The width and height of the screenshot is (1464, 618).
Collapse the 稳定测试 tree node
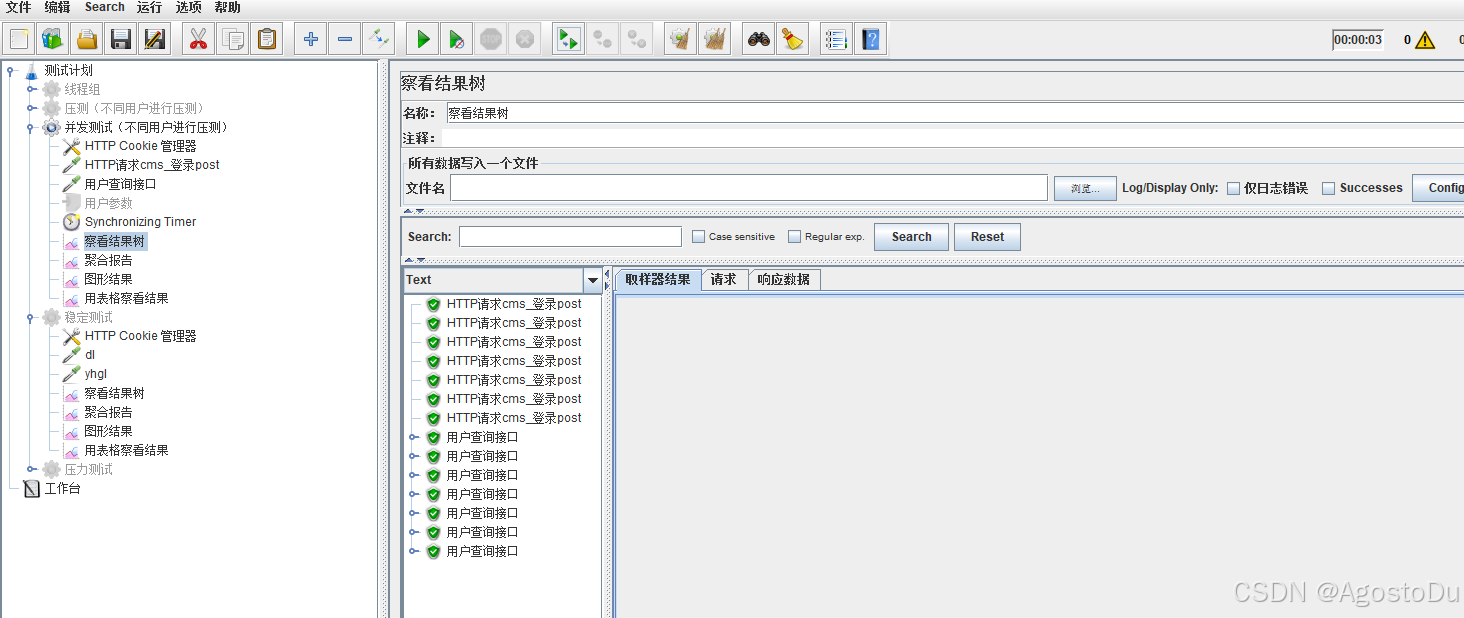point(31,317)
